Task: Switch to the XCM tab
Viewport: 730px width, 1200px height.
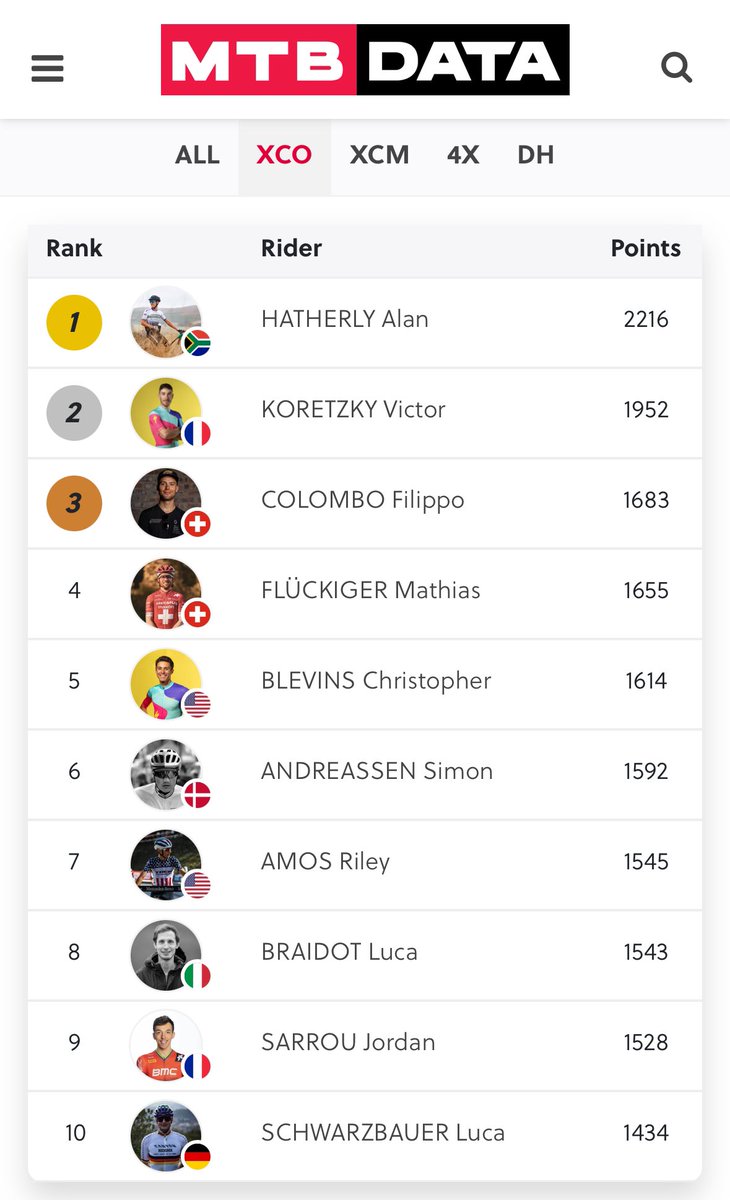Action: [x=379, y=155]
